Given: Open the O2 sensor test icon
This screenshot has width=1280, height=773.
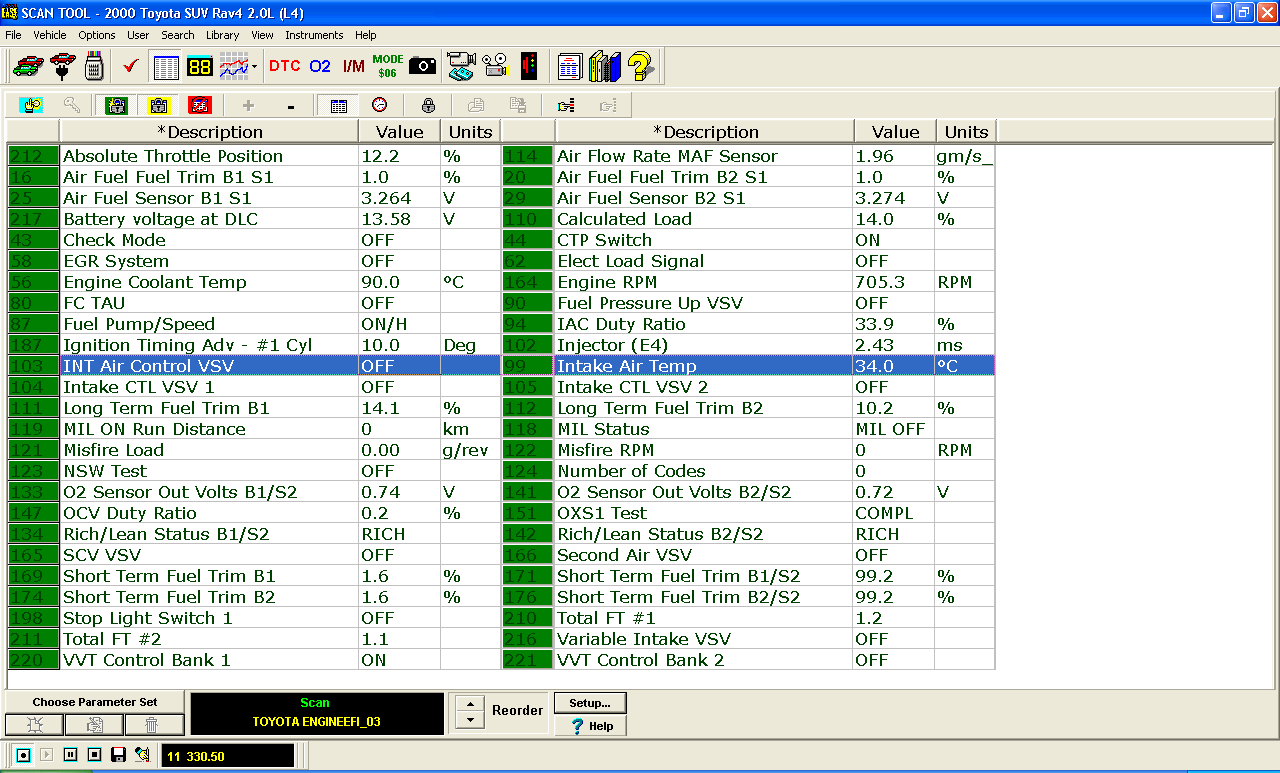Looking at the screenshot, I should point(320,66).
